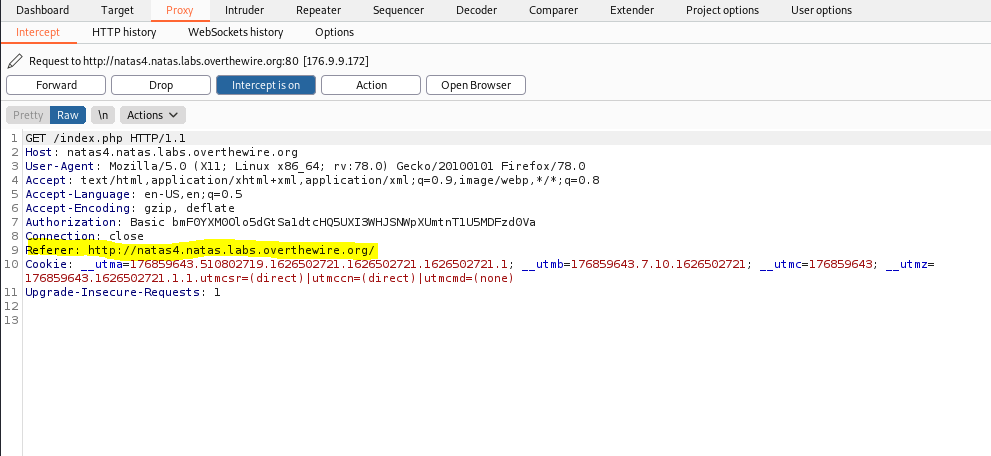
Task: Open the Decoder tab
Action: pos(476,10)
